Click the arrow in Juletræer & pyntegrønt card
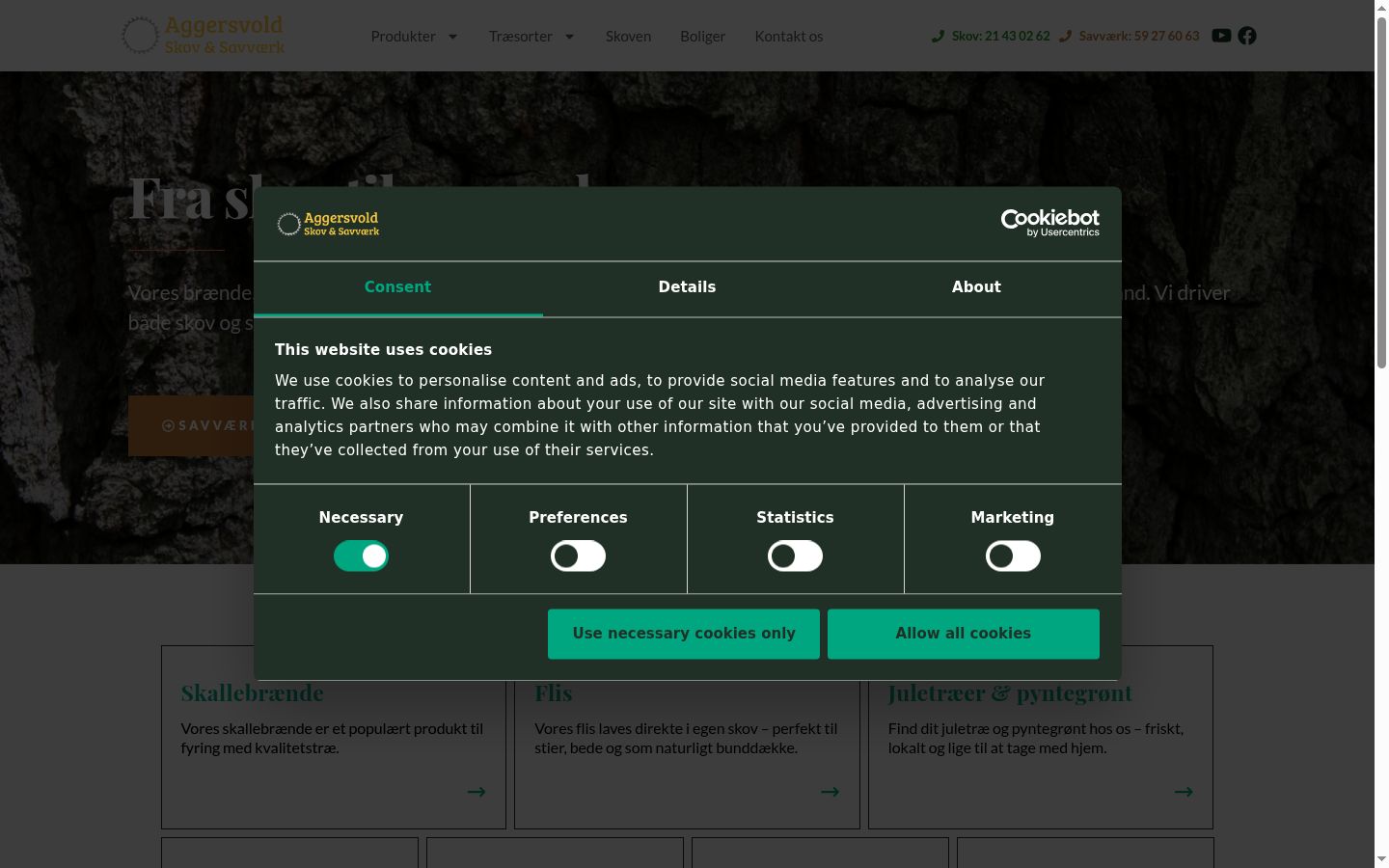Viewport: 1389px width, 868px height. point(1184,792)
